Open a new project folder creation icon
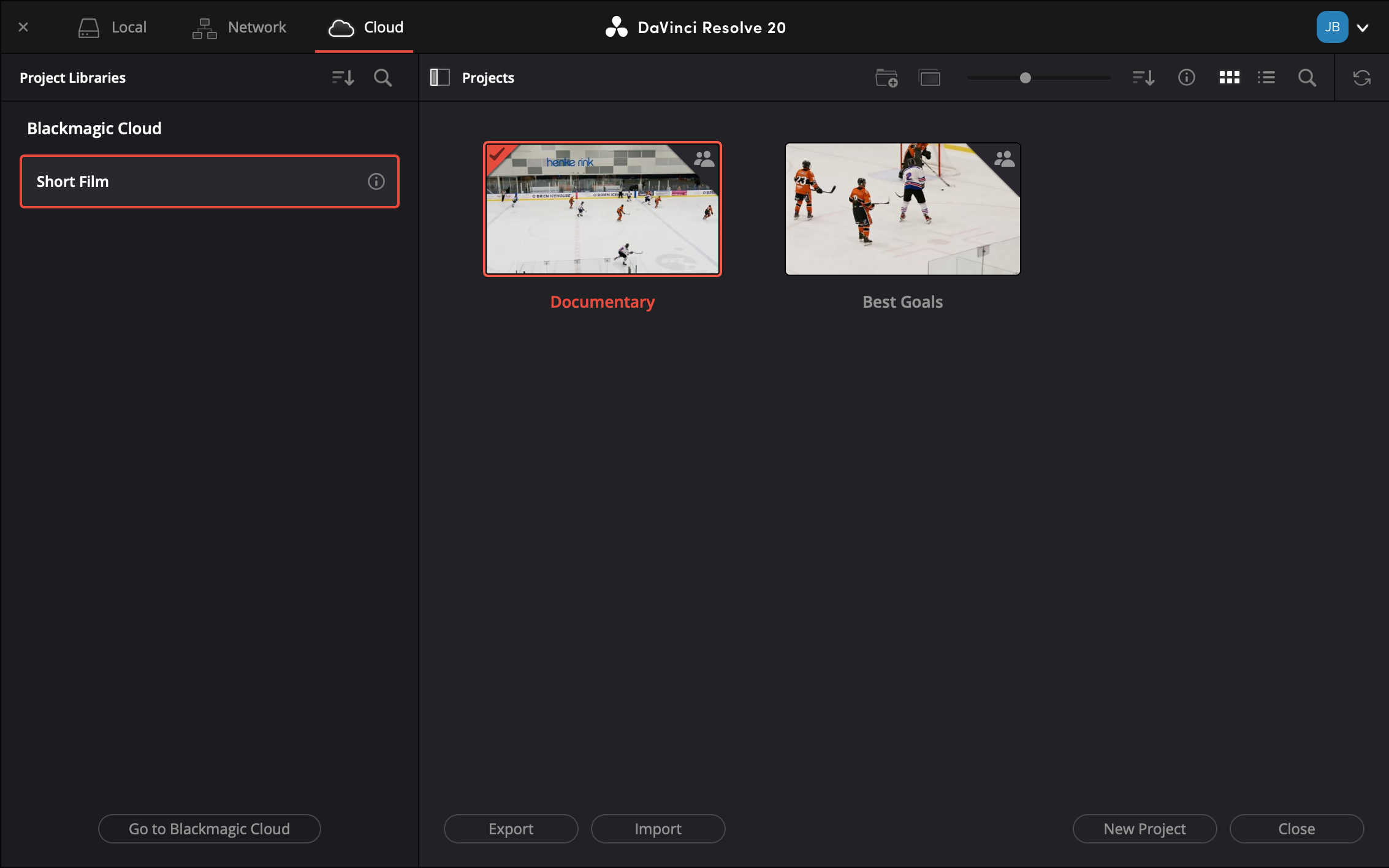This screenshot has width=1389, height=868. [886, 78]
